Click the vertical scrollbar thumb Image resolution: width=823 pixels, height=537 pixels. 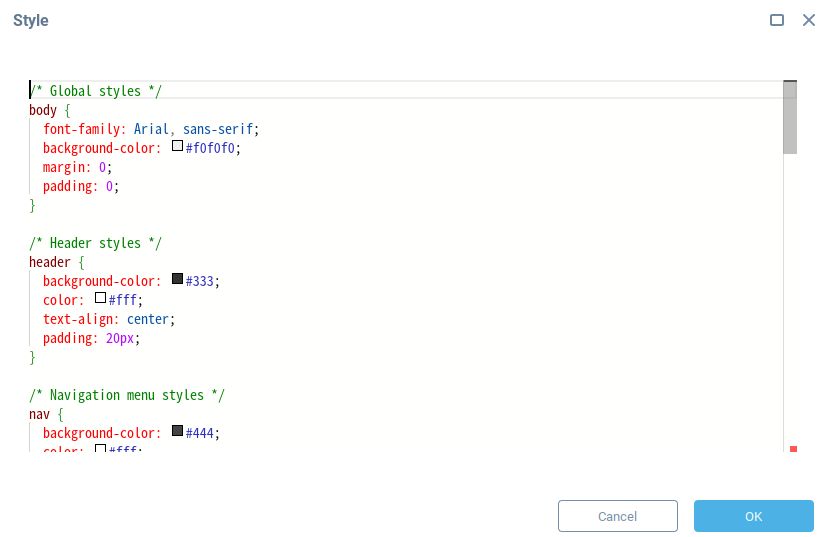tap(790, 118)
